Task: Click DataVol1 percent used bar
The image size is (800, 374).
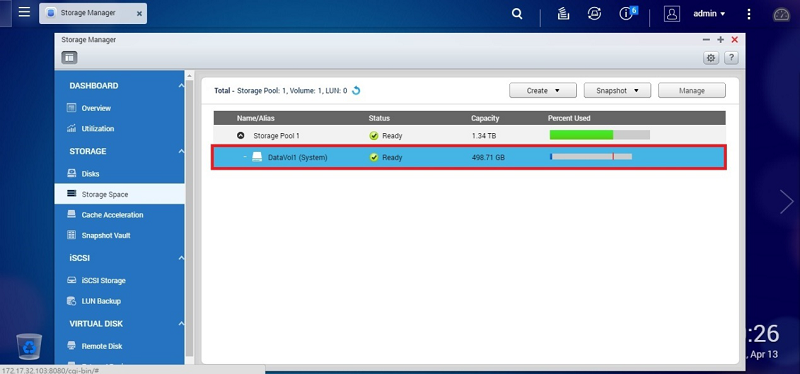Action: pos(591,157)
